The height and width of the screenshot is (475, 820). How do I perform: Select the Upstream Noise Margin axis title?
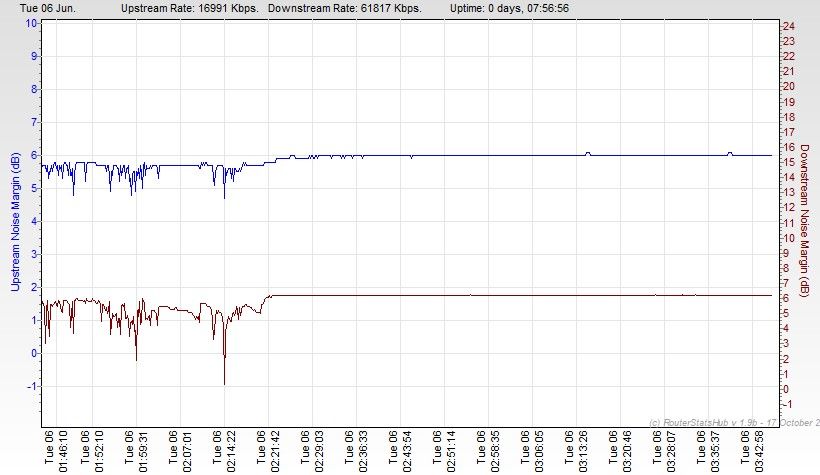14,220
